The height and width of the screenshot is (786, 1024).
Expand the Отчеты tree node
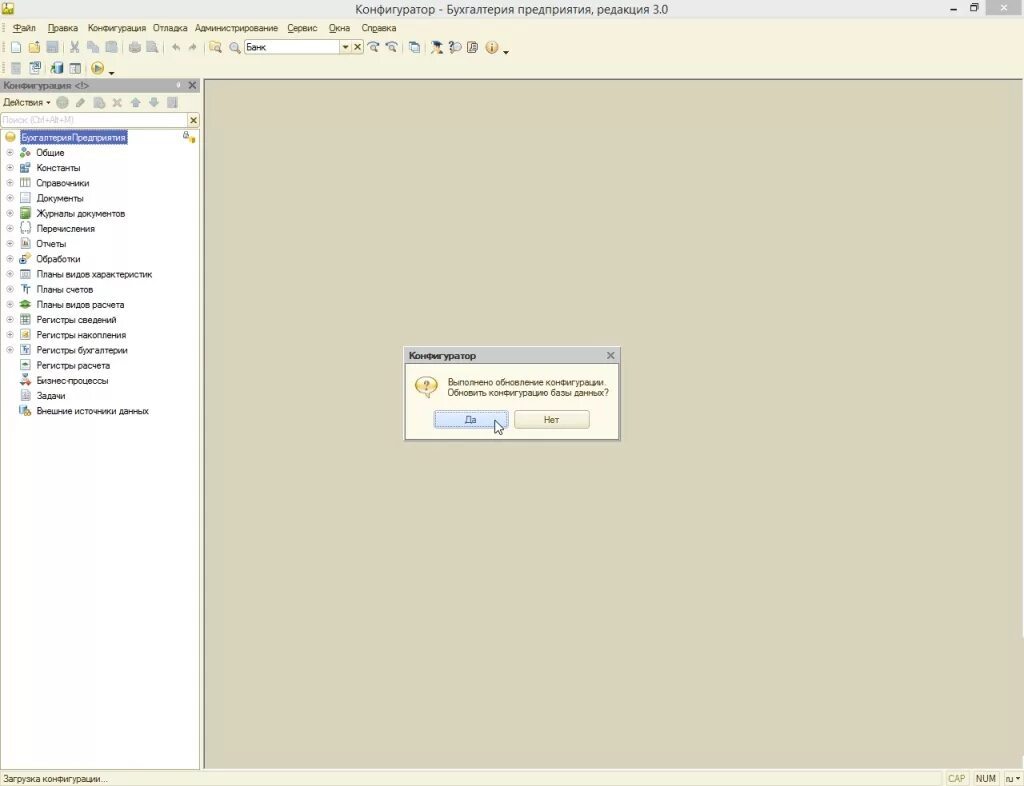point(10,244)
